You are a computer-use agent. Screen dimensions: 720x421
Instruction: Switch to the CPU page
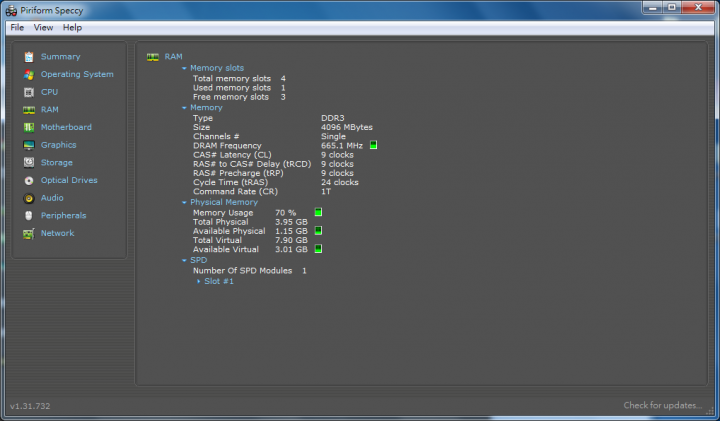point(49,92)
